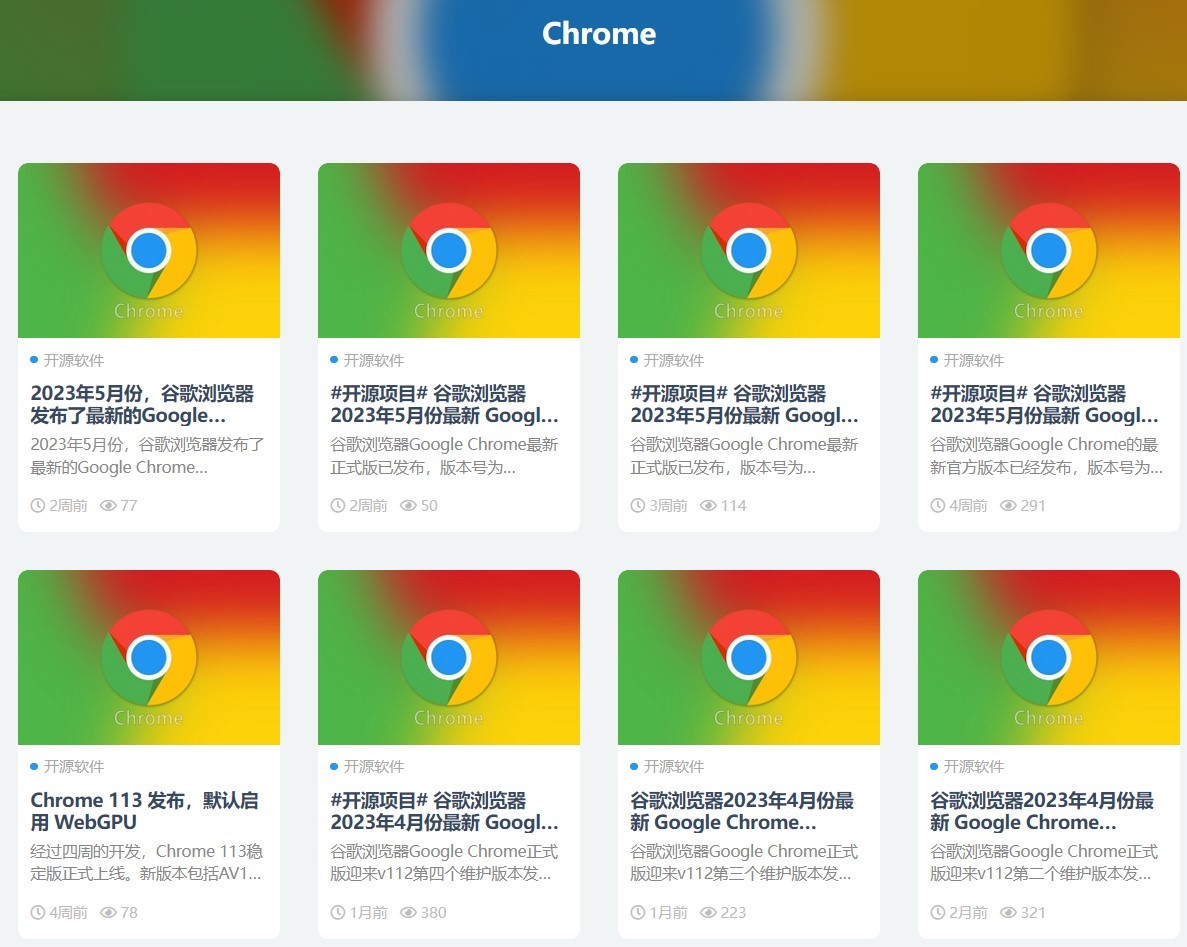Open the thumbnail above the Chrome 113 post
The width and height of the screenshot is (1187, 947).
point(149,657)
